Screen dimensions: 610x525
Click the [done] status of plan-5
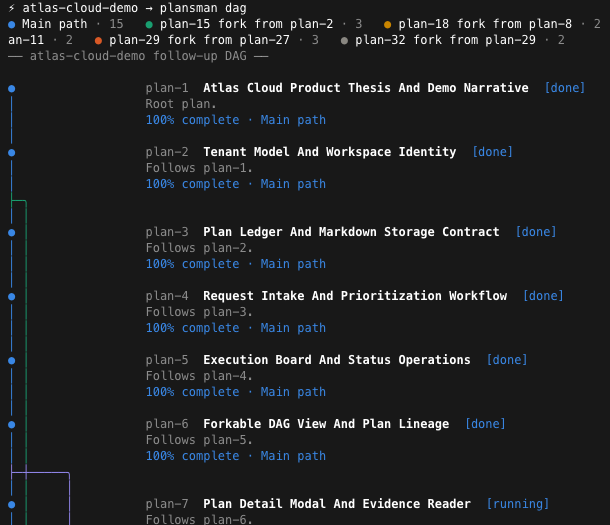tap(507, 360)
